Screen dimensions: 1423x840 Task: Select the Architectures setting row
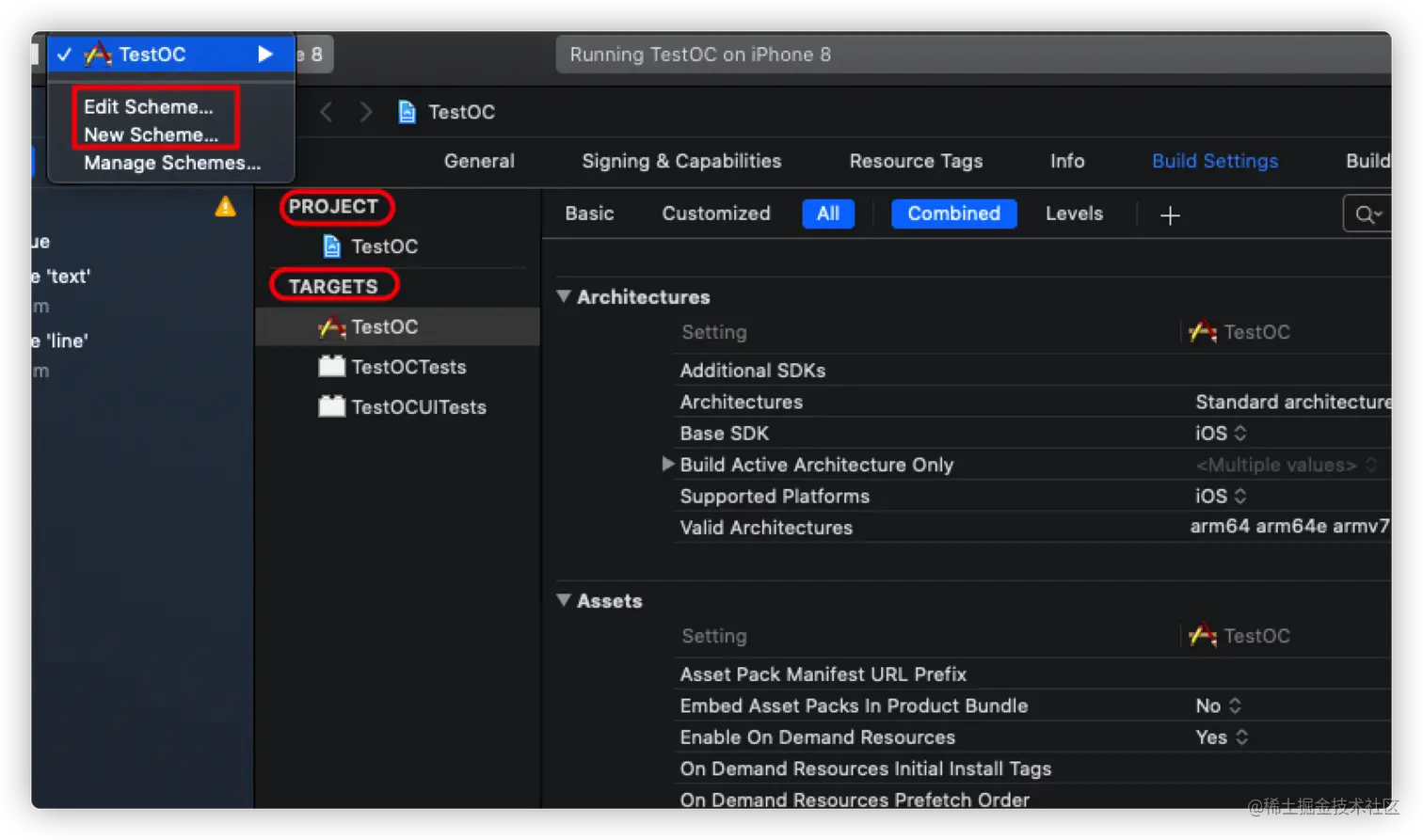1032,402
